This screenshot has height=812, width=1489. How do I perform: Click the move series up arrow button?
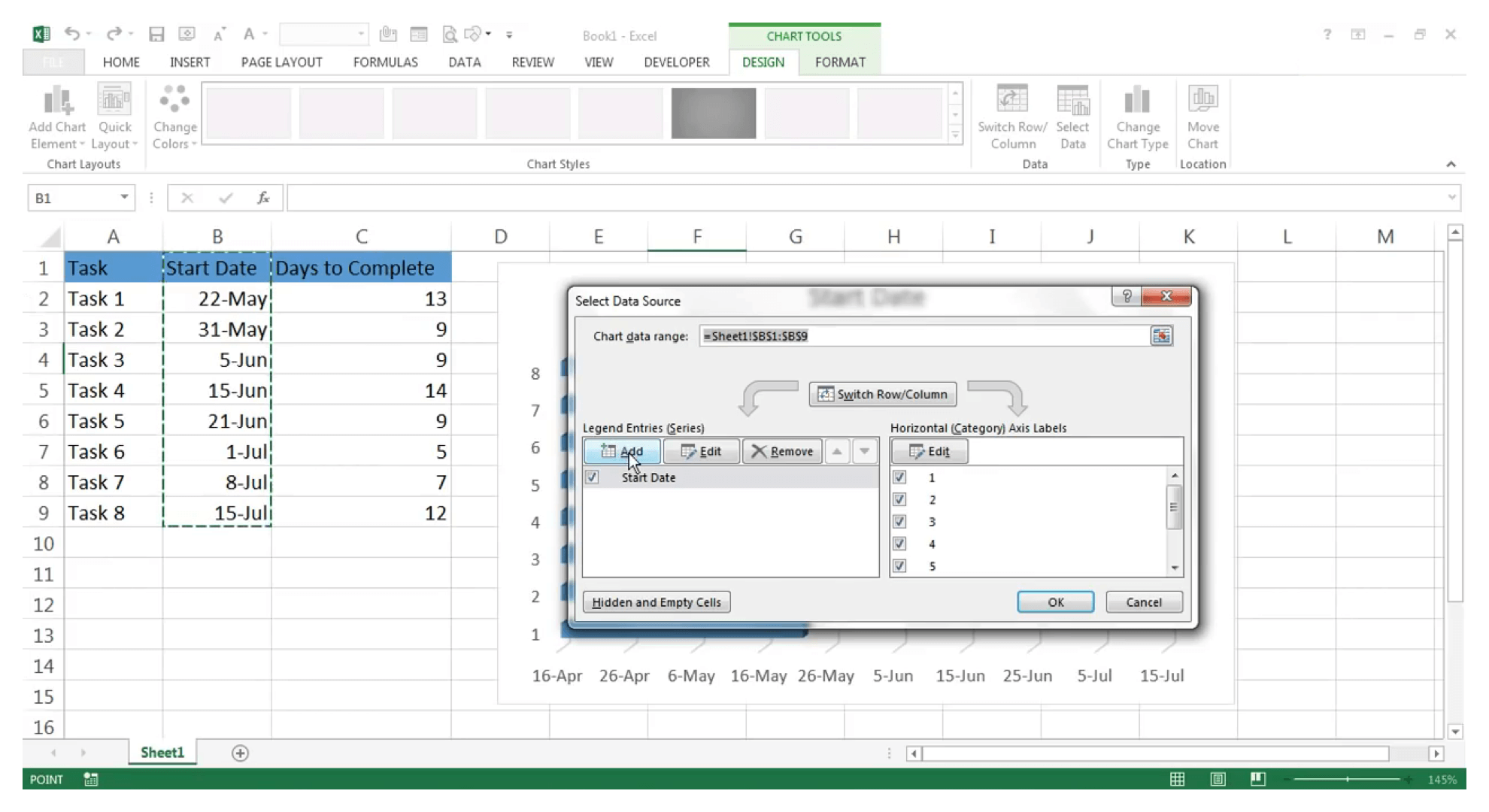pos(837,451)
